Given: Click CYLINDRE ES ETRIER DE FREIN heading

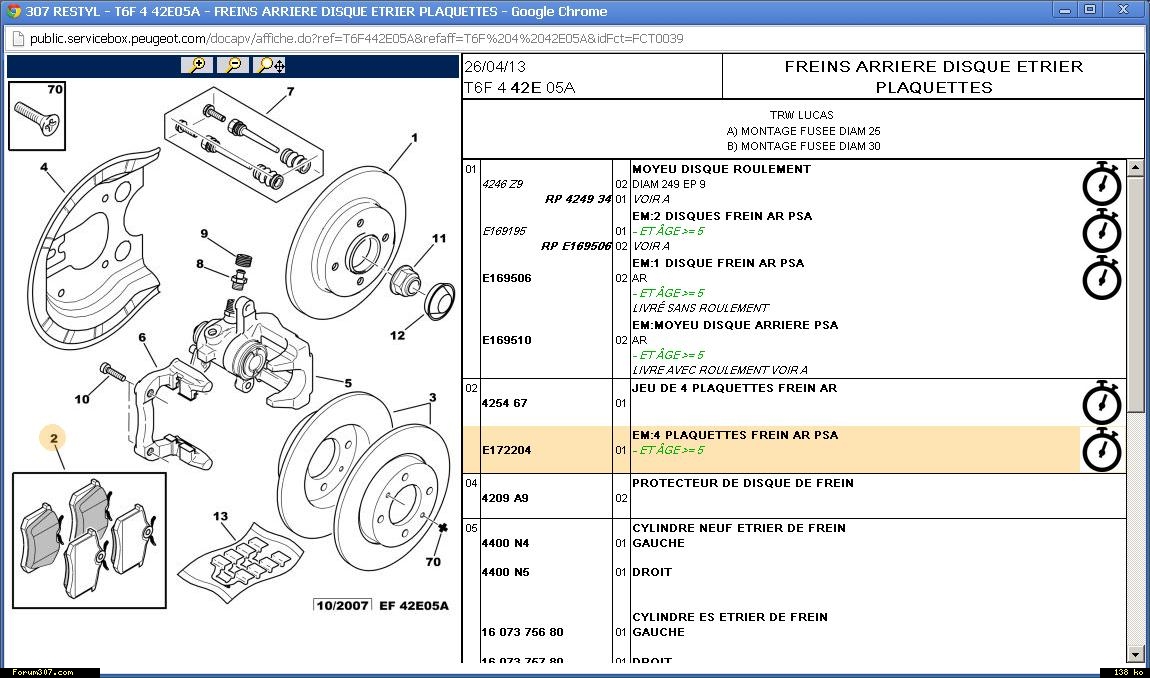Looking at the screenshot, I should [730, 617].
